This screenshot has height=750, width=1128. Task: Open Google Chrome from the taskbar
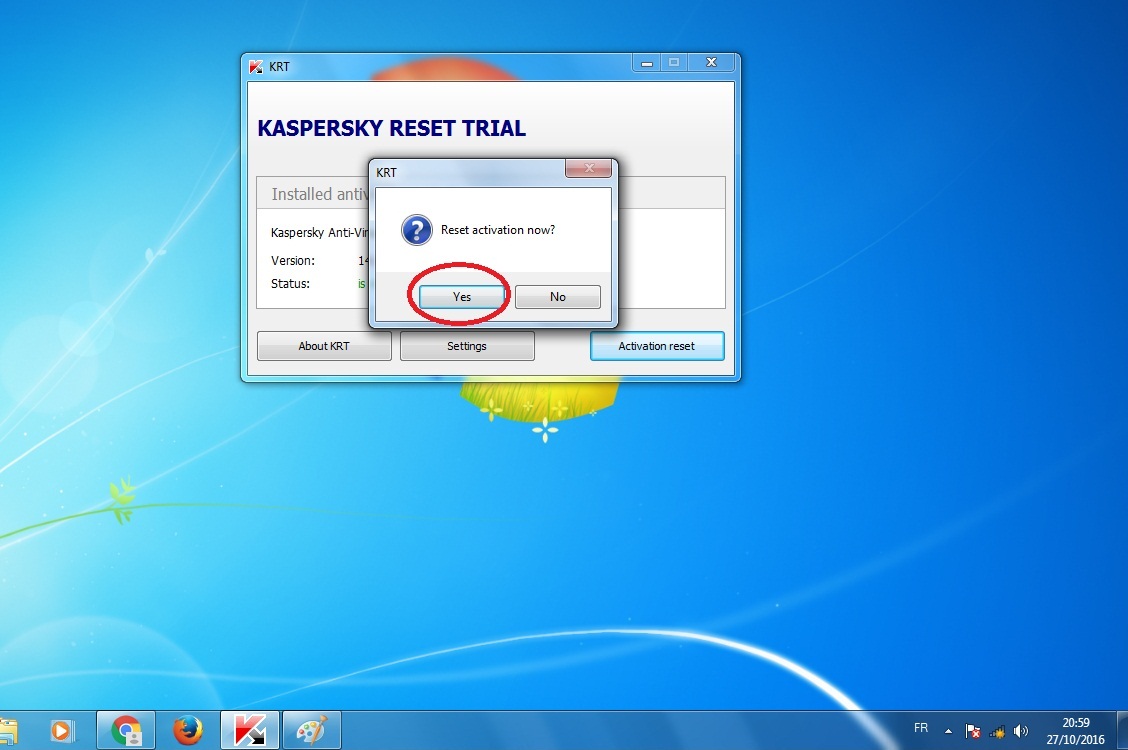126,731
